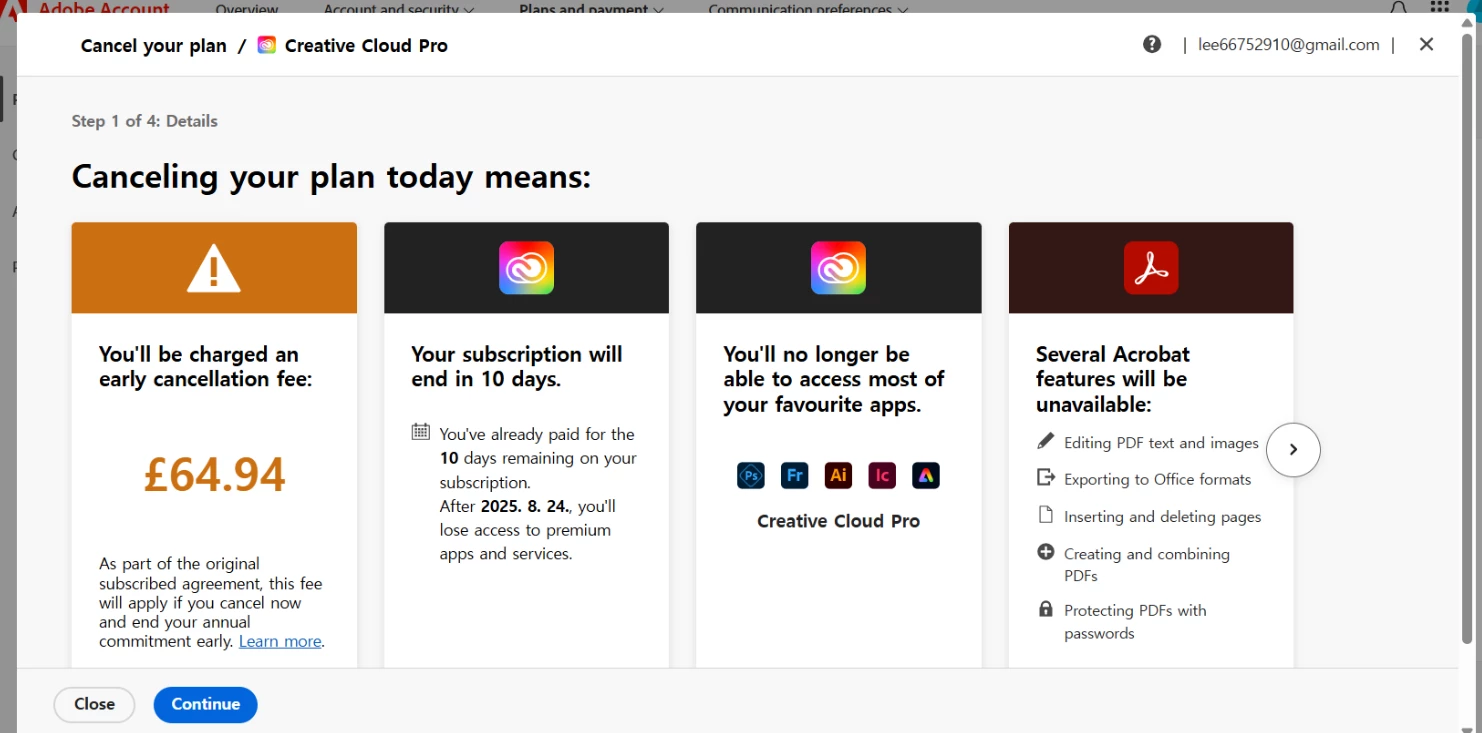Image resolution: width=1482 pixels, height=733 pixels.
Task: Close the cancel plan dialog
Action: (x=1426, y=44)
